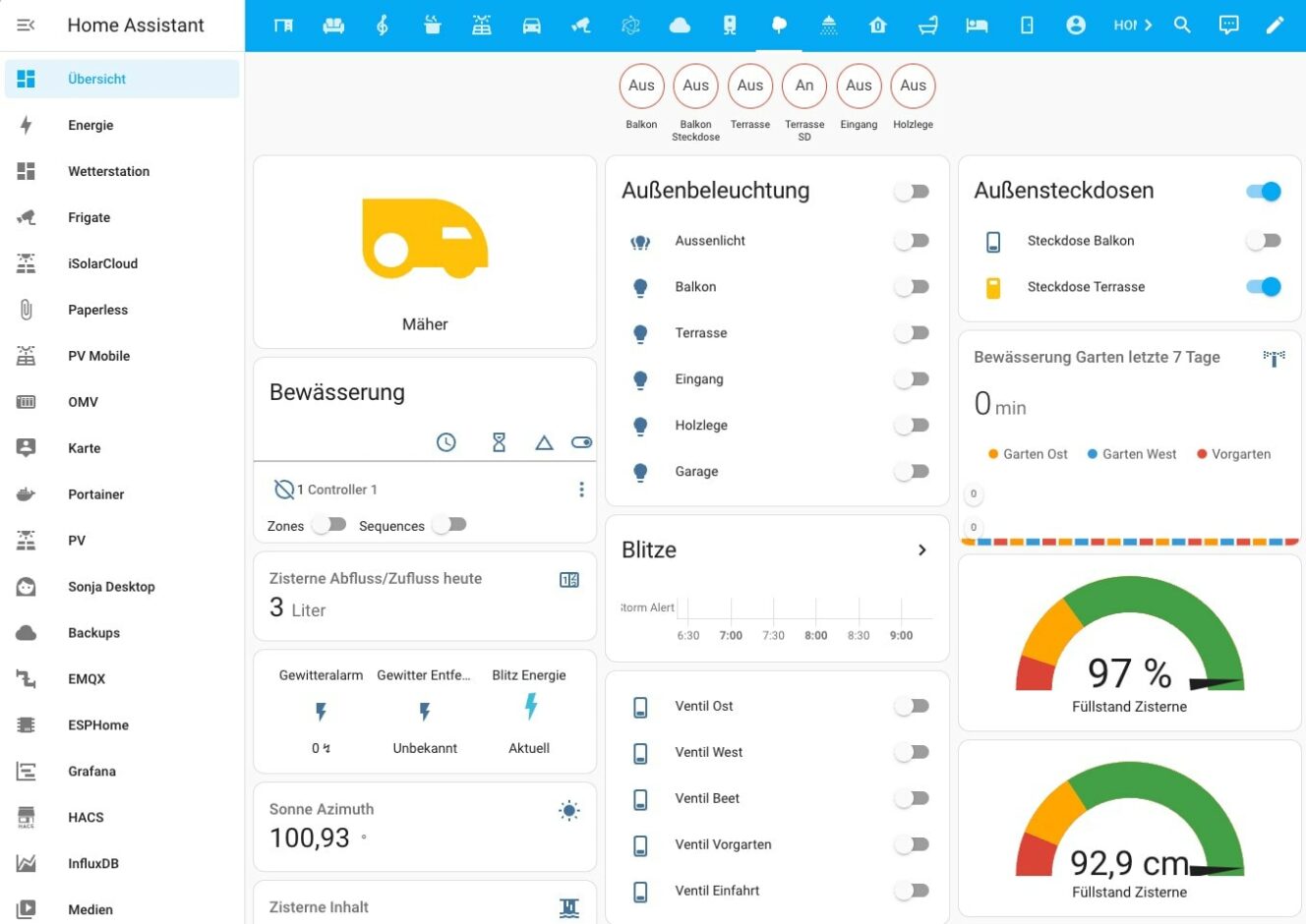Click the Blitz Energie lightning icon
The width and height of the screenshot is (1306, 924).
tap(530, 707)
